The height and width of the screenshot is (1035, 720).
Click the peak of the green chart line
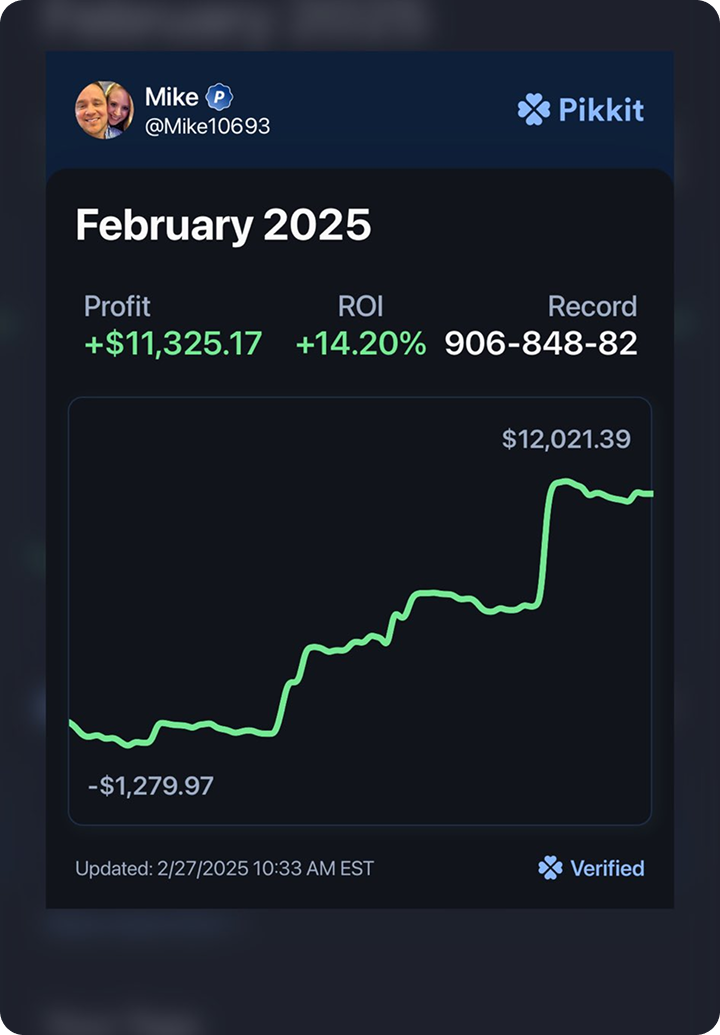point(563,482)
